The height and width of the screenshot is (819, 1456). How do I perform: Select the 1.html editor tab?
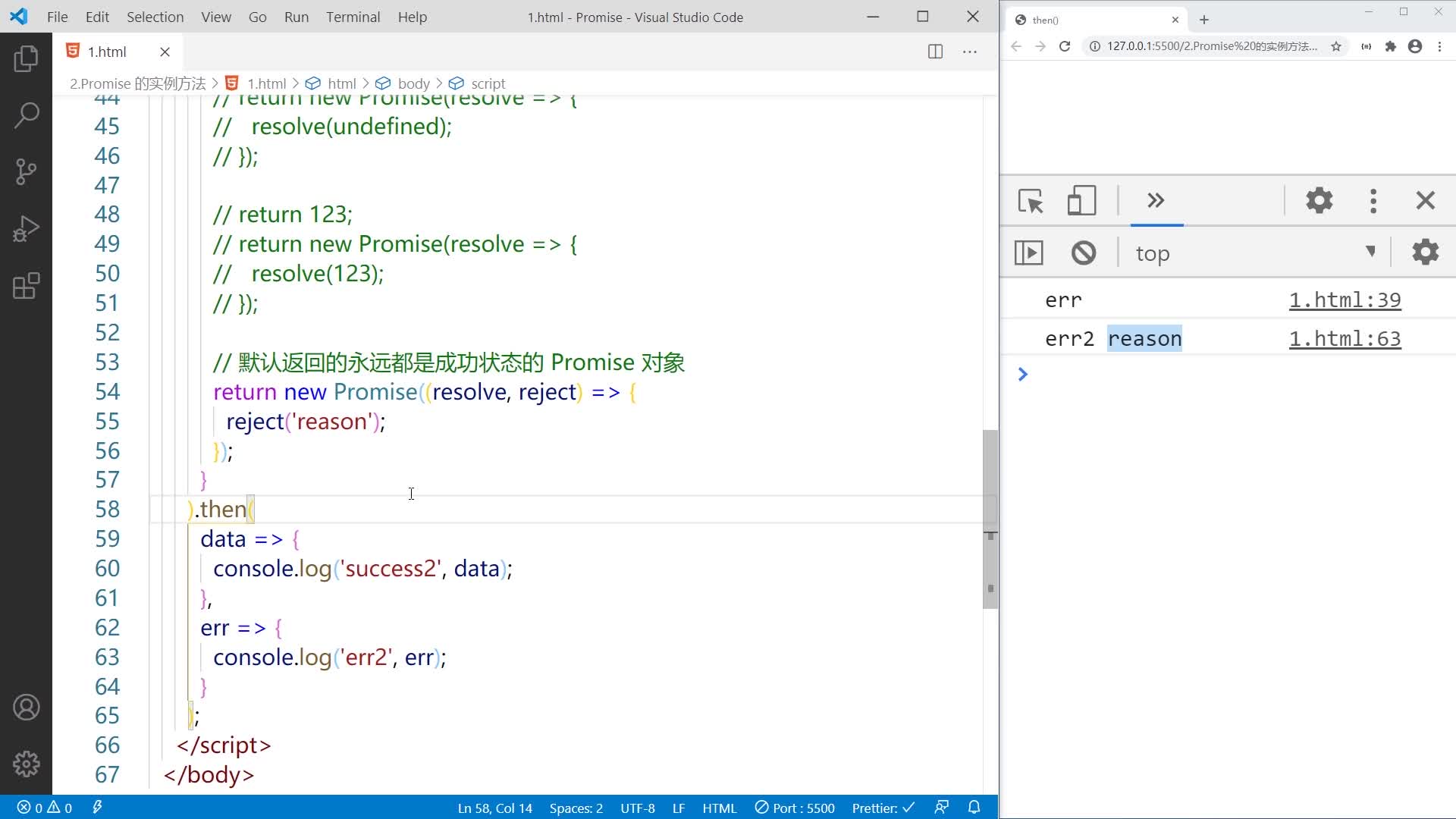click(107, 52)
